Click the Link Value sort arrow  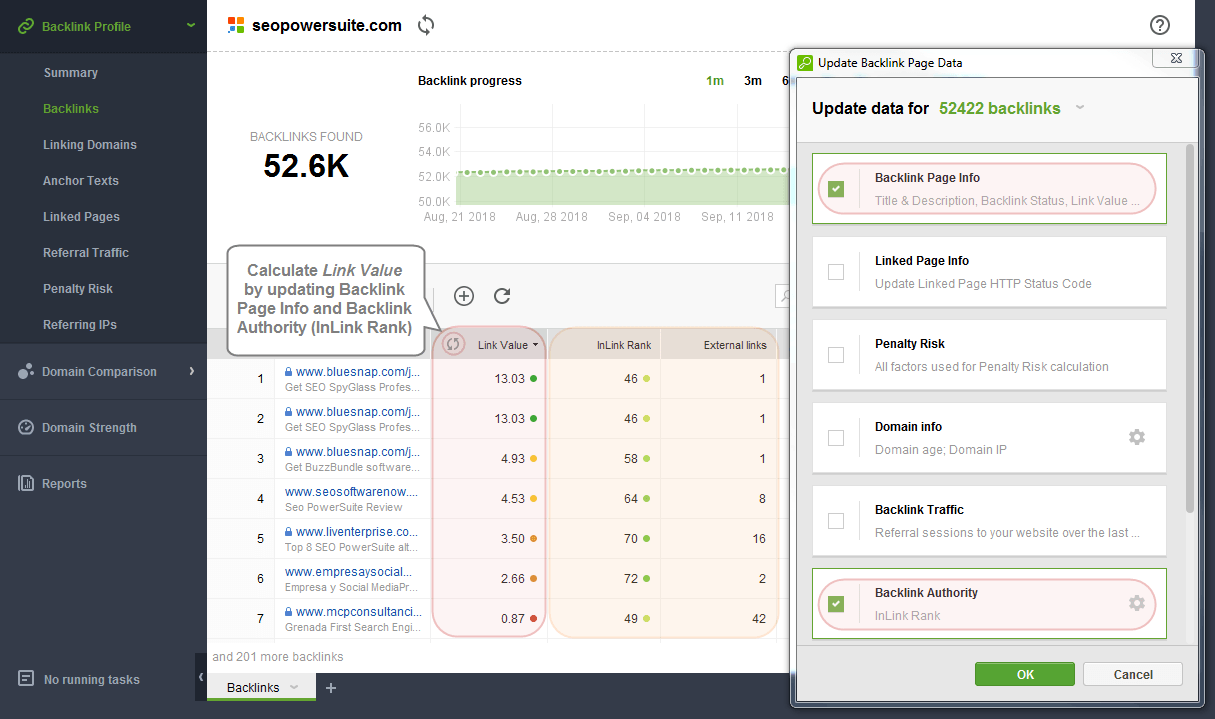click(535, 345)
